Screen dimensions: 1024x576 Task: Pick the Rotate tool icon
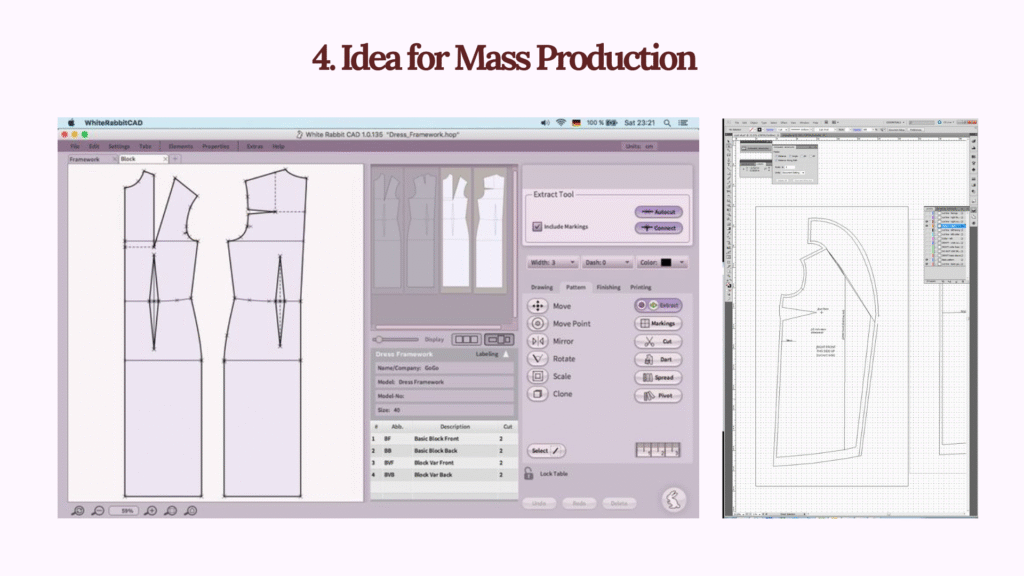[x=537, y=359]
